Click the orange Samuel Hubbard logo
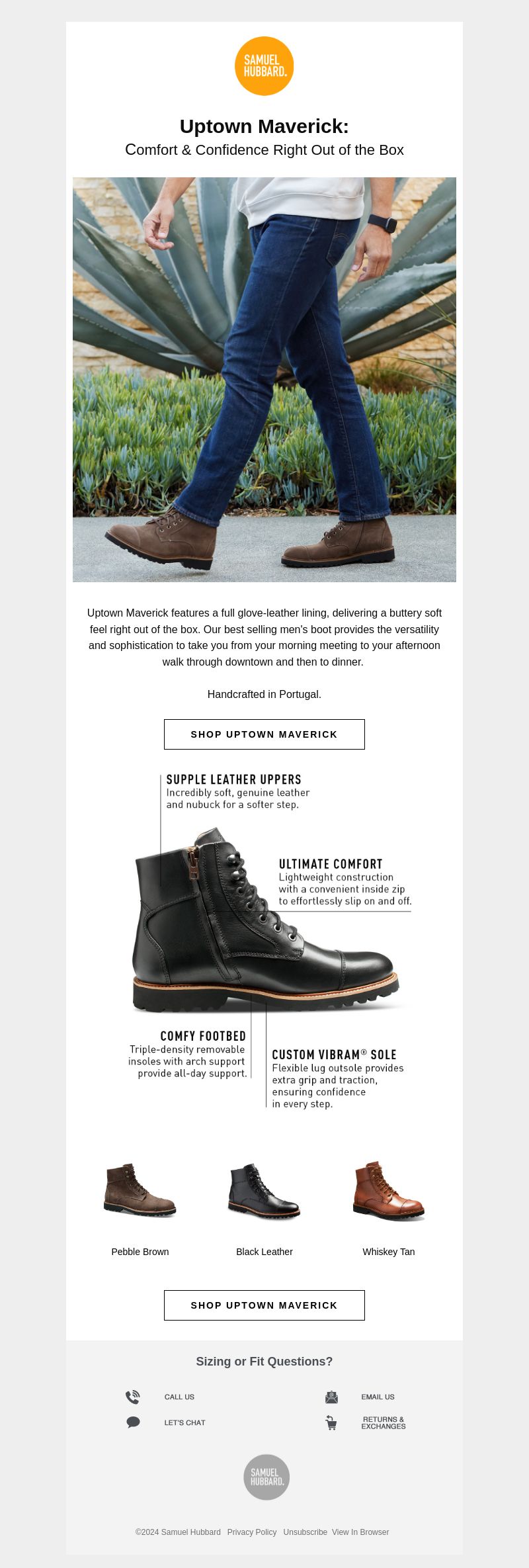This screenshot has width=529, height=1568. point(264,66)
